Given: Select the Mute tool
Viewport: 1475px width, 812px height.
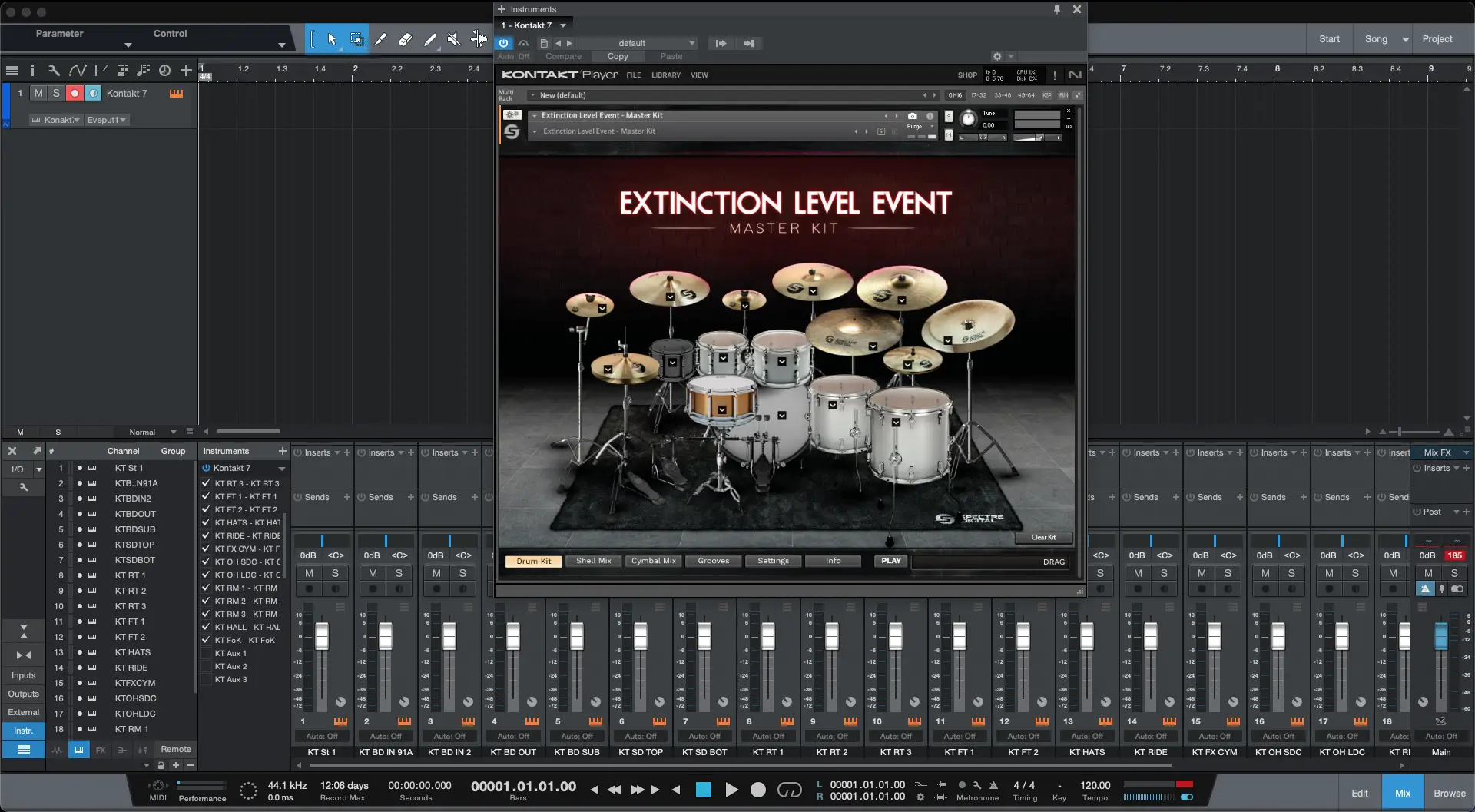Looking at the screenshot, I should point(454,39).
